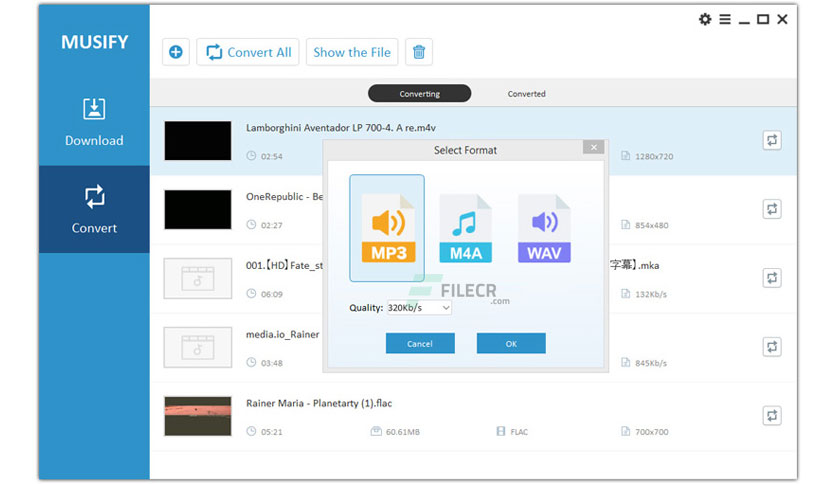Click the 02:54 duration text
This screenshot has height=484, width=836.
coord(271,157)
